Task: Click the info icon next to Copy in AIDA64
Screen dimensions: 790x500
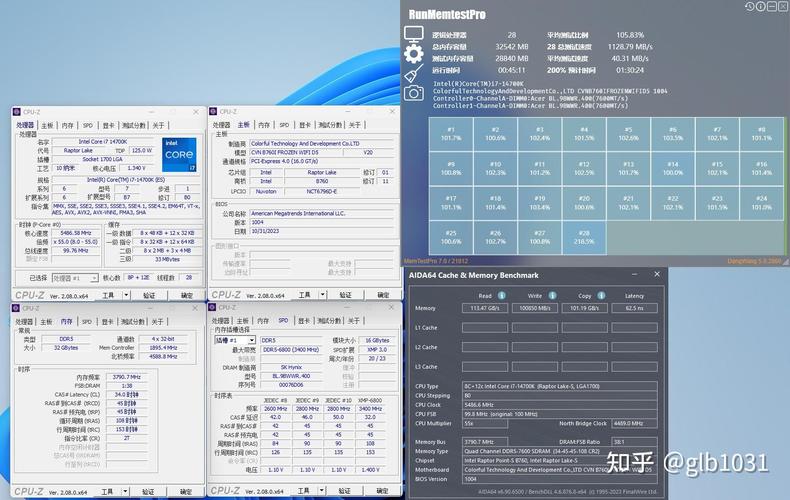Action: click(x=601, y=295)
